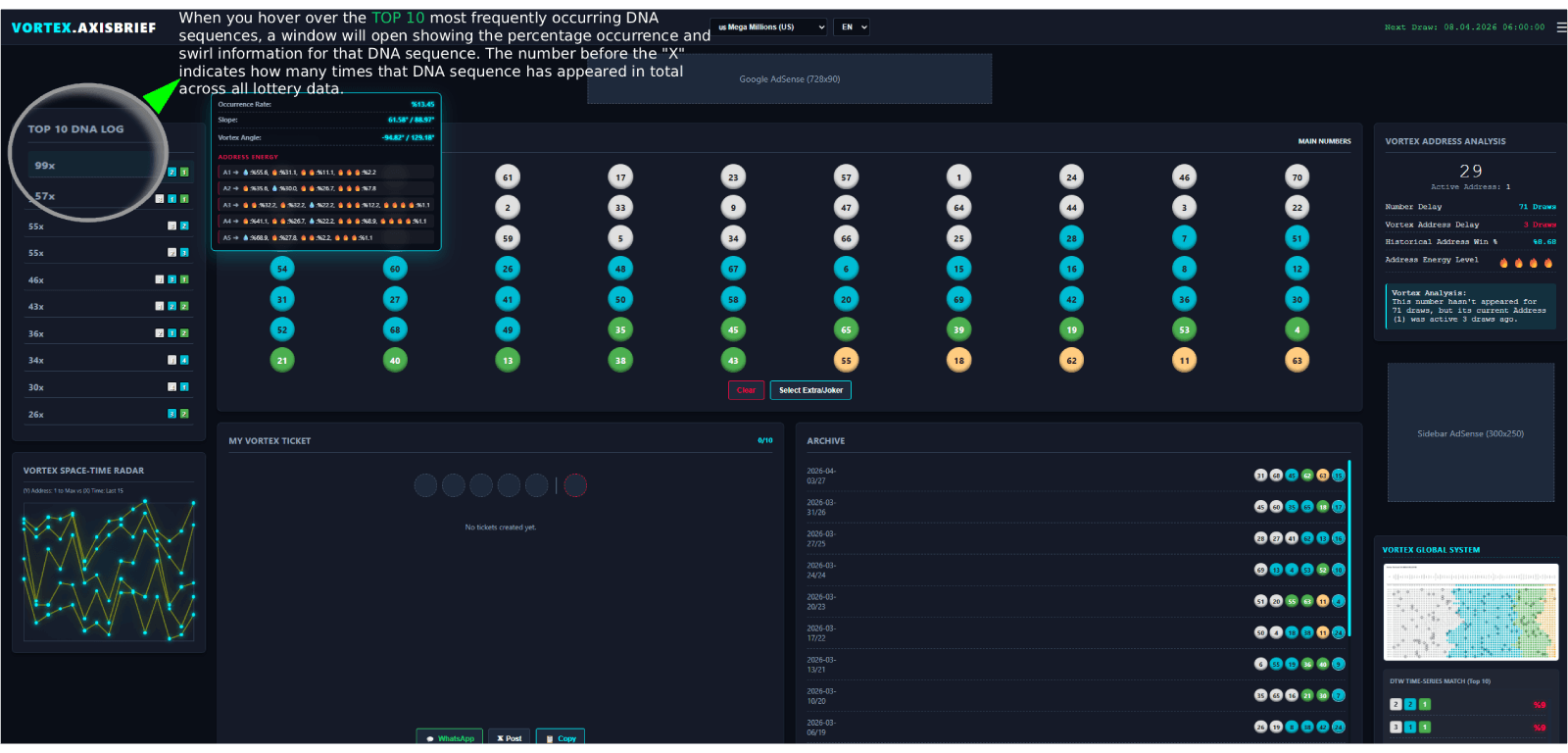Share ticket via WhatsApp button
The image size is (1568, 753).
tap(451, 738)
